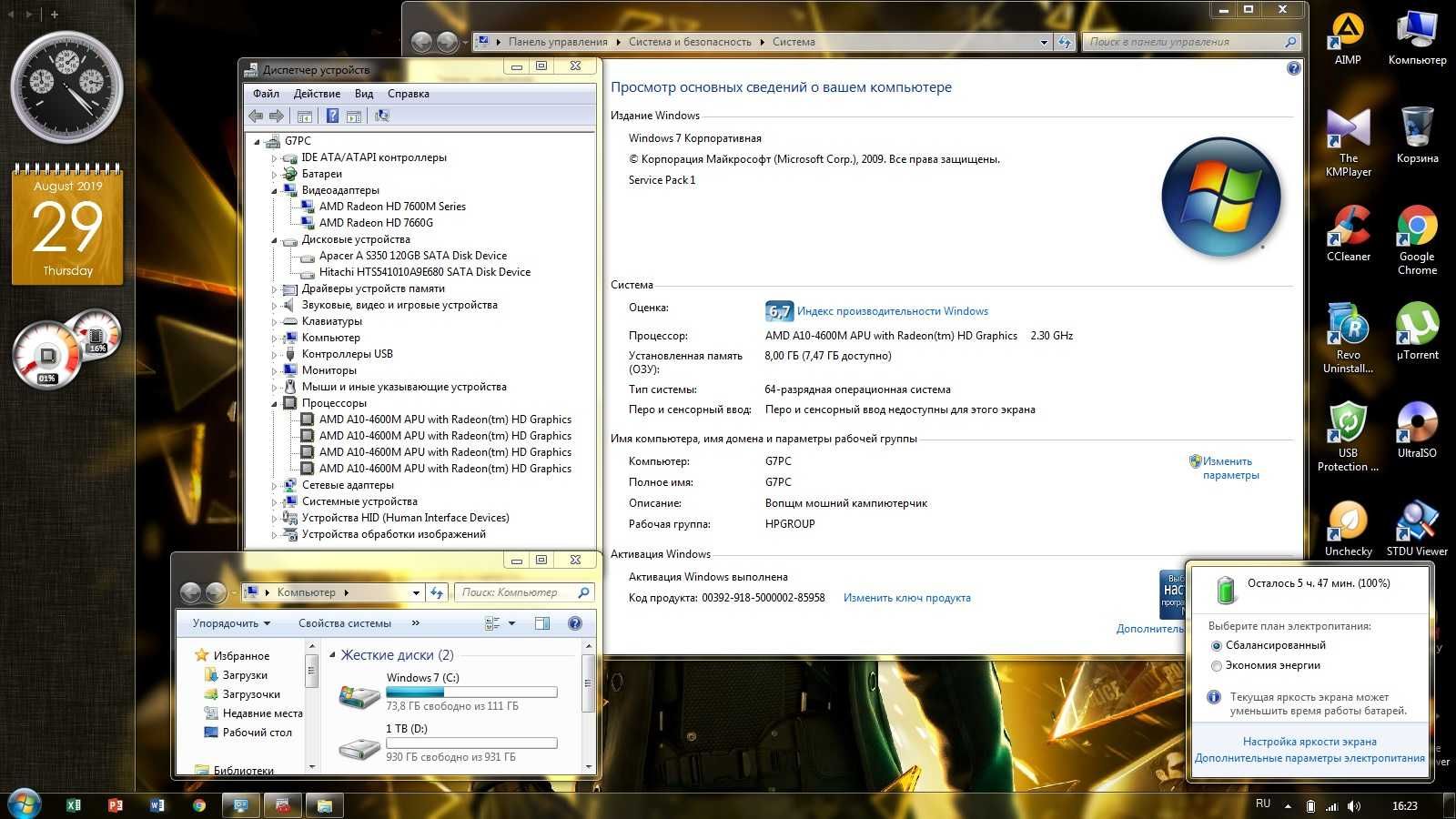The width and height of the screenshot is (1456, 819).
Task: Click the calendar gadget date
Action: [x=67, y=227]
